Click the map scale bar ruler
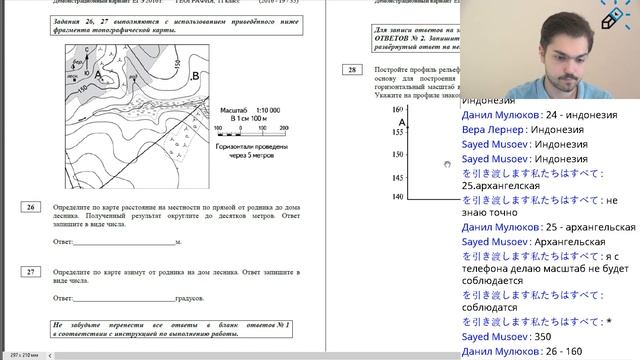 (x=251, y=131)
